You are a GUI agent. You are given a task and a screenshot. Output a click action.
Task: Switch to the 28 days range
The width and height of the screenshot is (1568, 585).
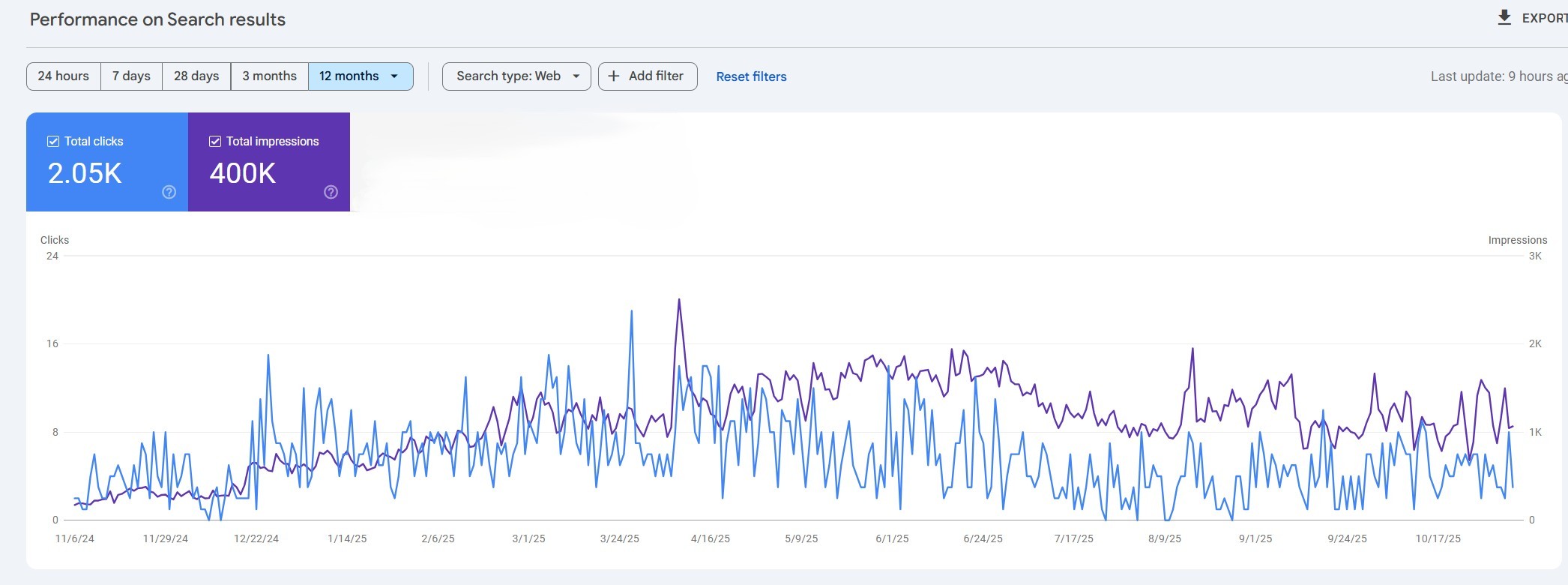196,76
